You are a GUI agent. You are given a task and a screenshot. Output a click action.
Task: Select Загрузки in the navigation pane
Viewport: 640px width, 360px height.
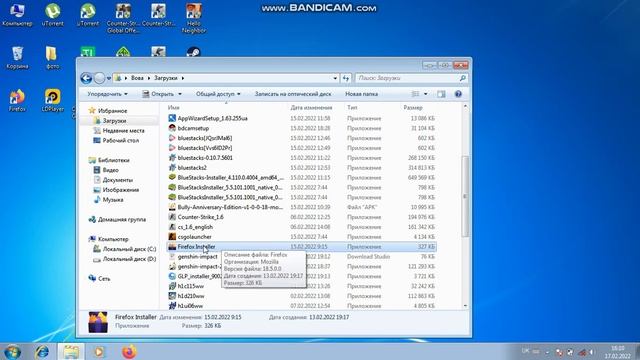tap(114, 121)
